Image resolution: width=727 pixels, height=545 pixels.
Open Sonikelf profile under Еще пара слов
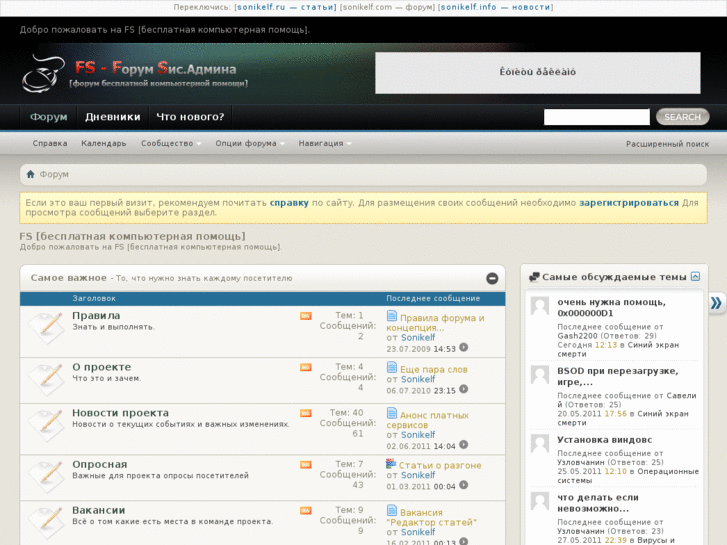(x=418, y=379)
